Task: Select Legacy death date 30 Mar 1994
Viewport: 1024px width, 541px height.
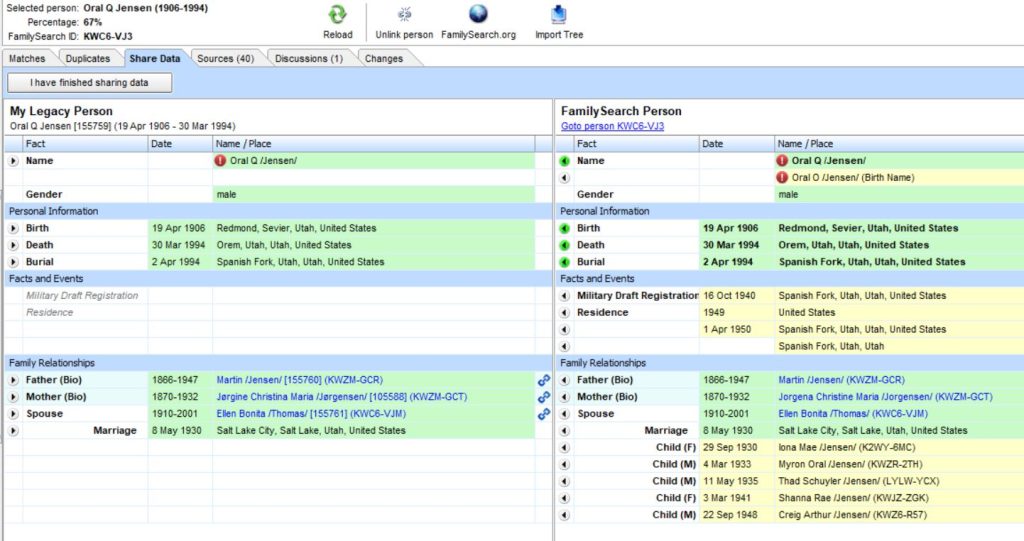Action: pyautogui.click(x=178, y=245)
